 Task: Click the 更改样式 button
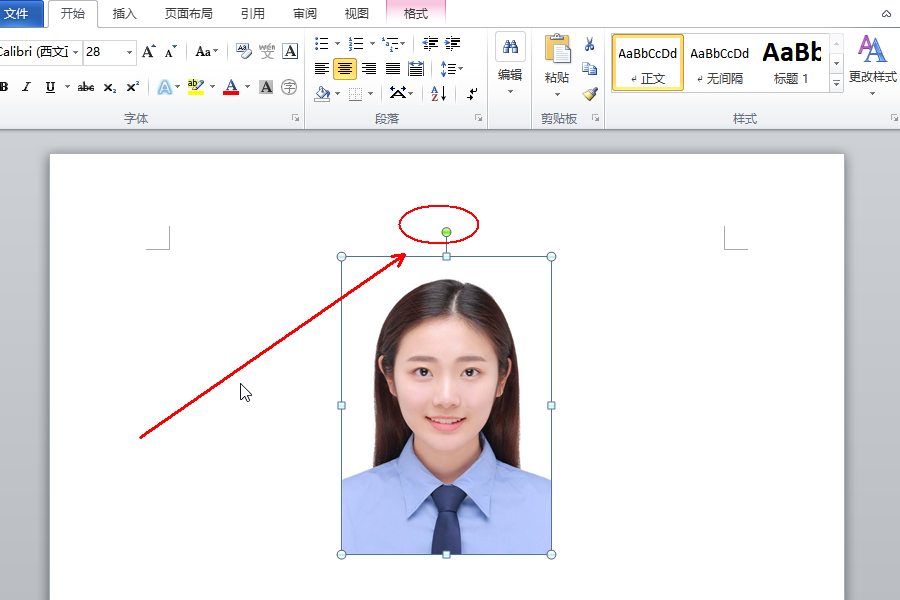[x=872, y=62]
